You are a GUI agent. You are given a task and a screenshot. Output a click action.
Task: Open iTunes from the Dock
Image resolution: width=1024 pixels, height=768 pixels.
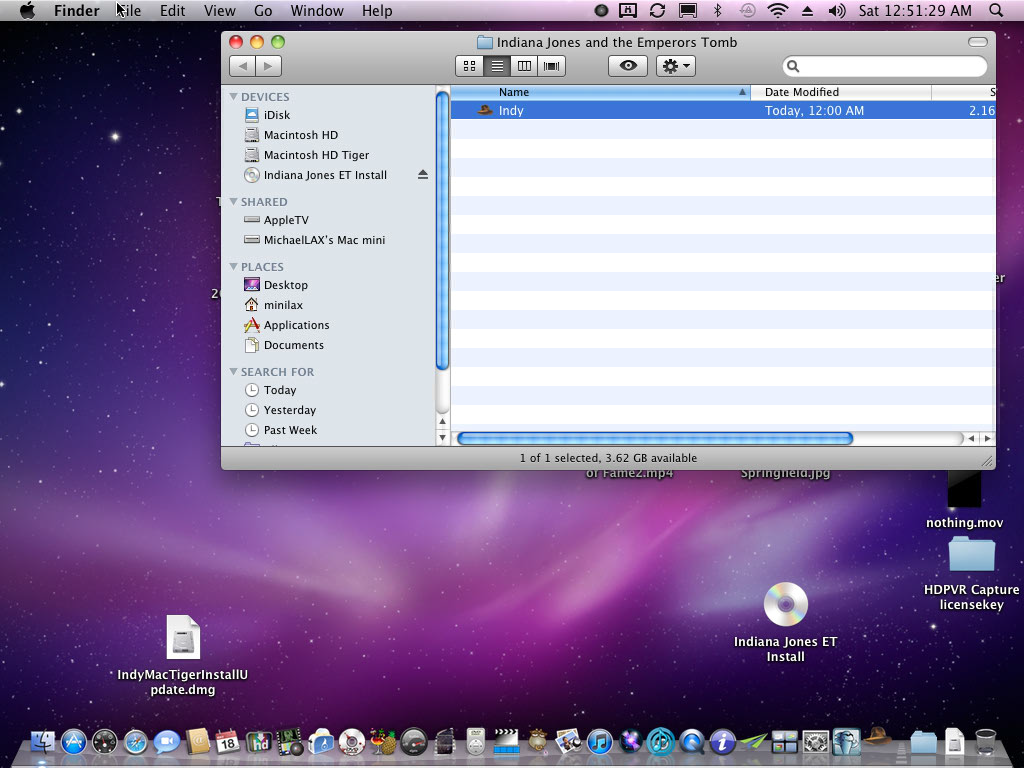599,742
